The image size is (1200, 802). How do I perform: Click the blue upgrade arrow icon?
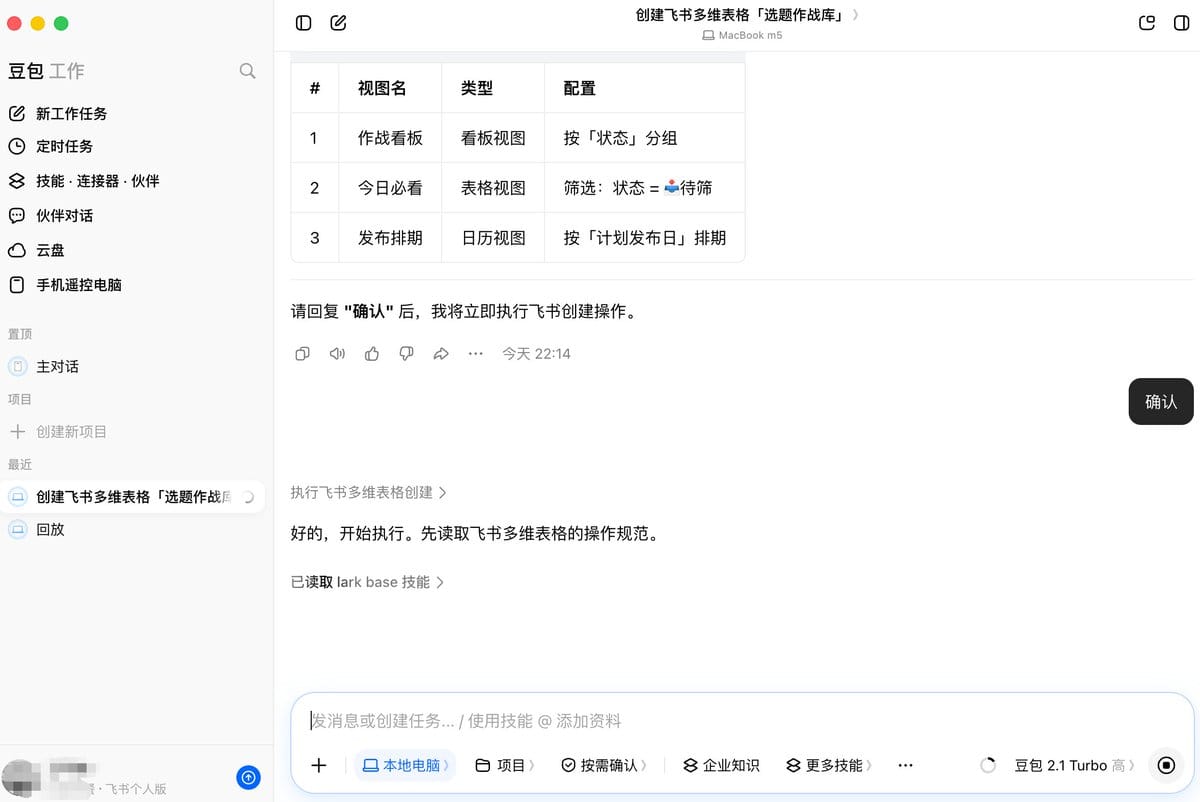(249, 777)
